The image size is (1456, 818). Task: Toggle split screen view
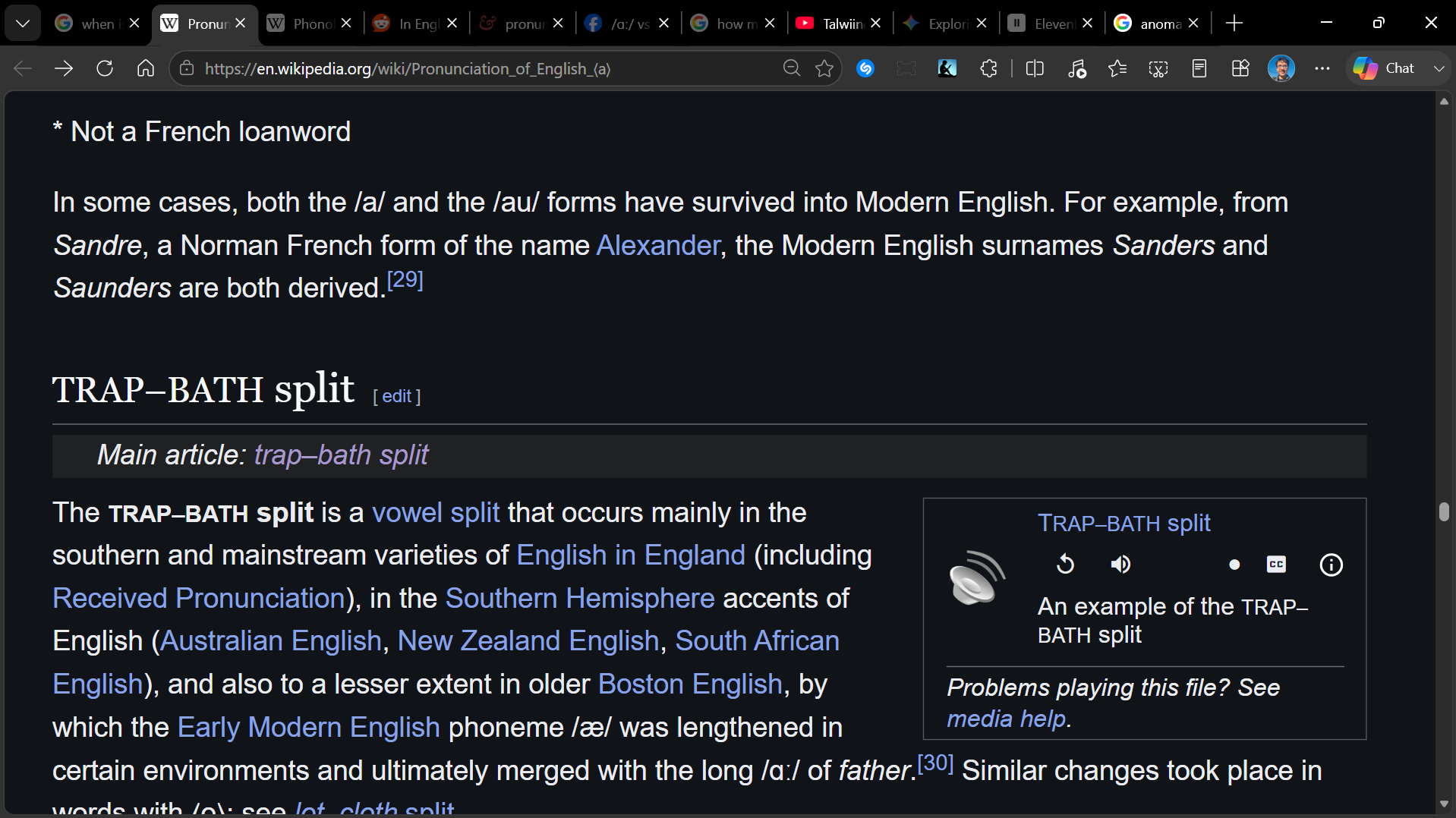pos(1035,69)
